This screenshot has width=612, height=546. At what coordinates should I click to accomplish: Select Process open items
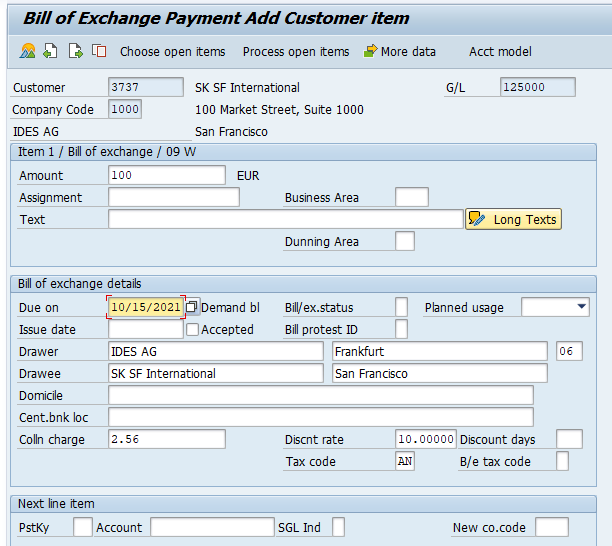pyautogui.click(x=296, y=51)
